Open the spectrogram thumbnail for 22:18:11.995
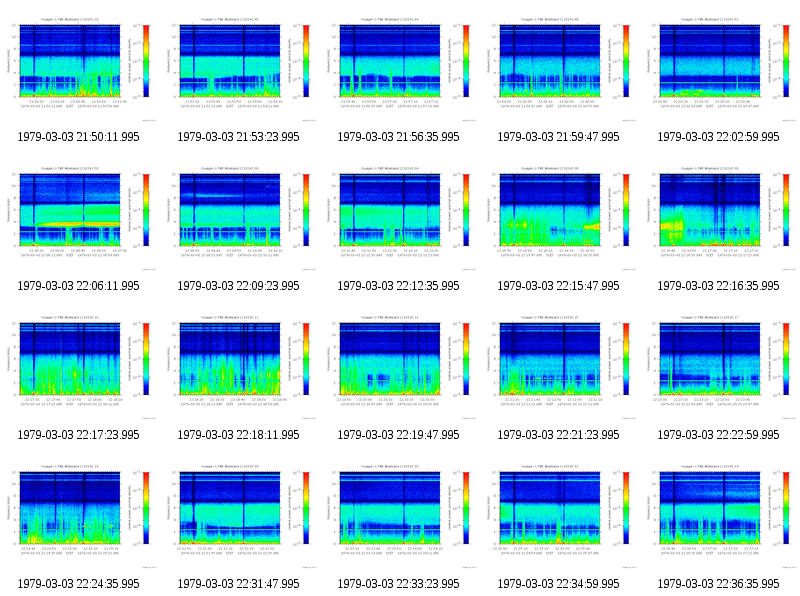This screenshot has height=596, width=800. [x=238, y=367]
